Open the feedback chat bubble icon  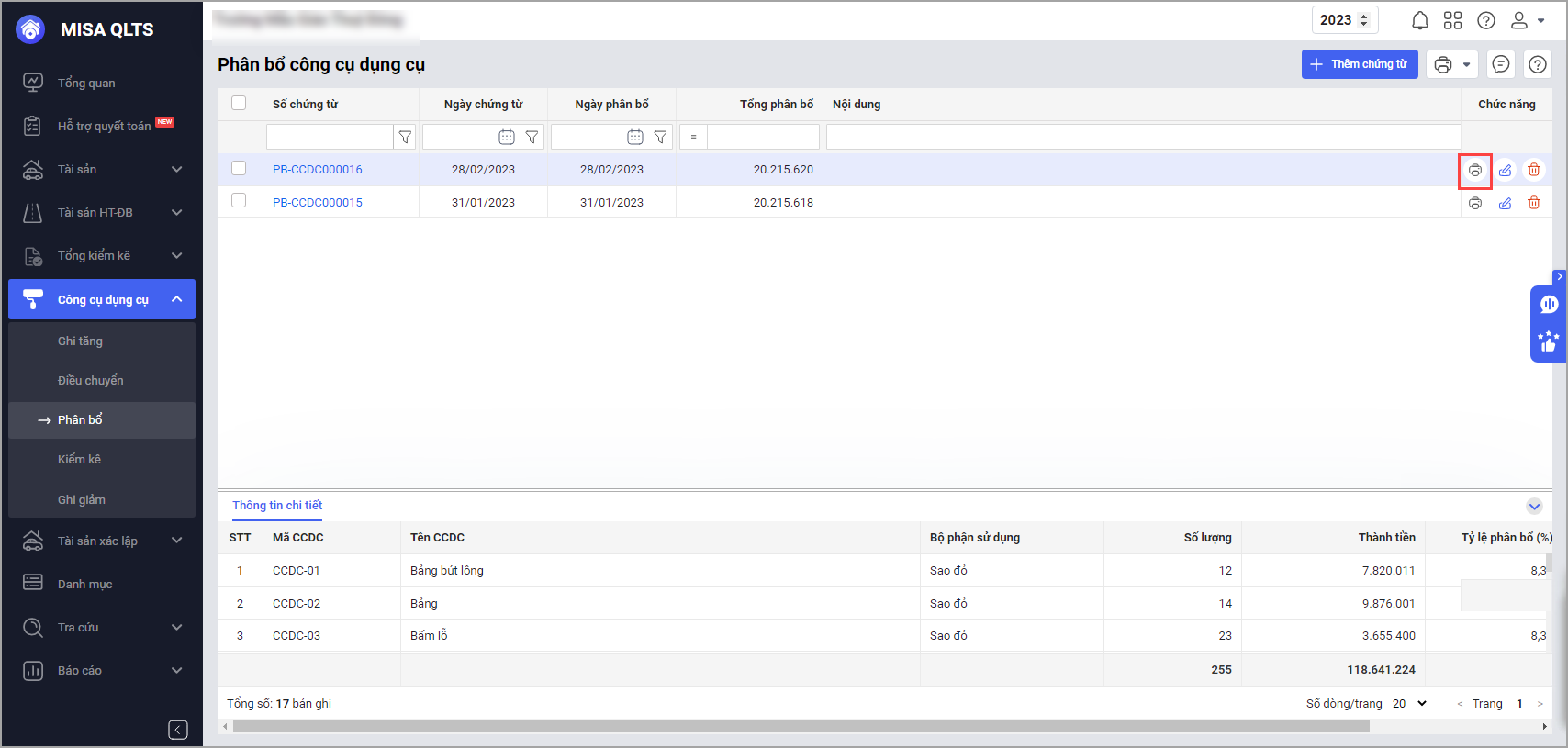click(1501, 64)
